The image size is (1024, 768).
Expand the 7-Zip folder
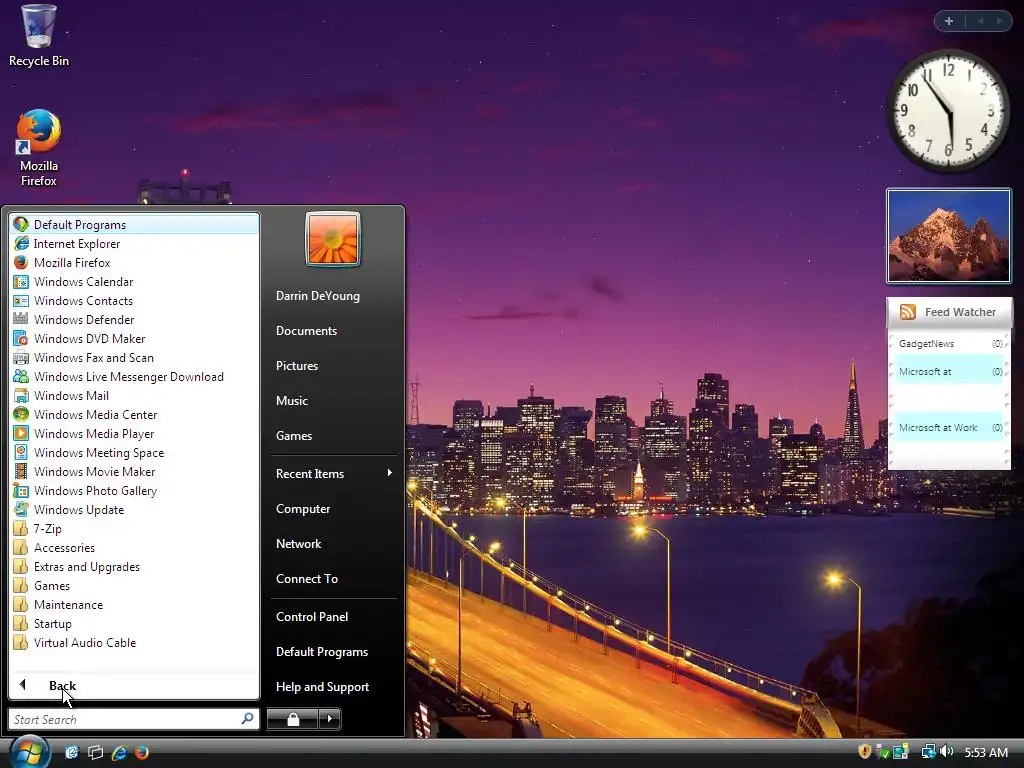[x=134, y=528]
